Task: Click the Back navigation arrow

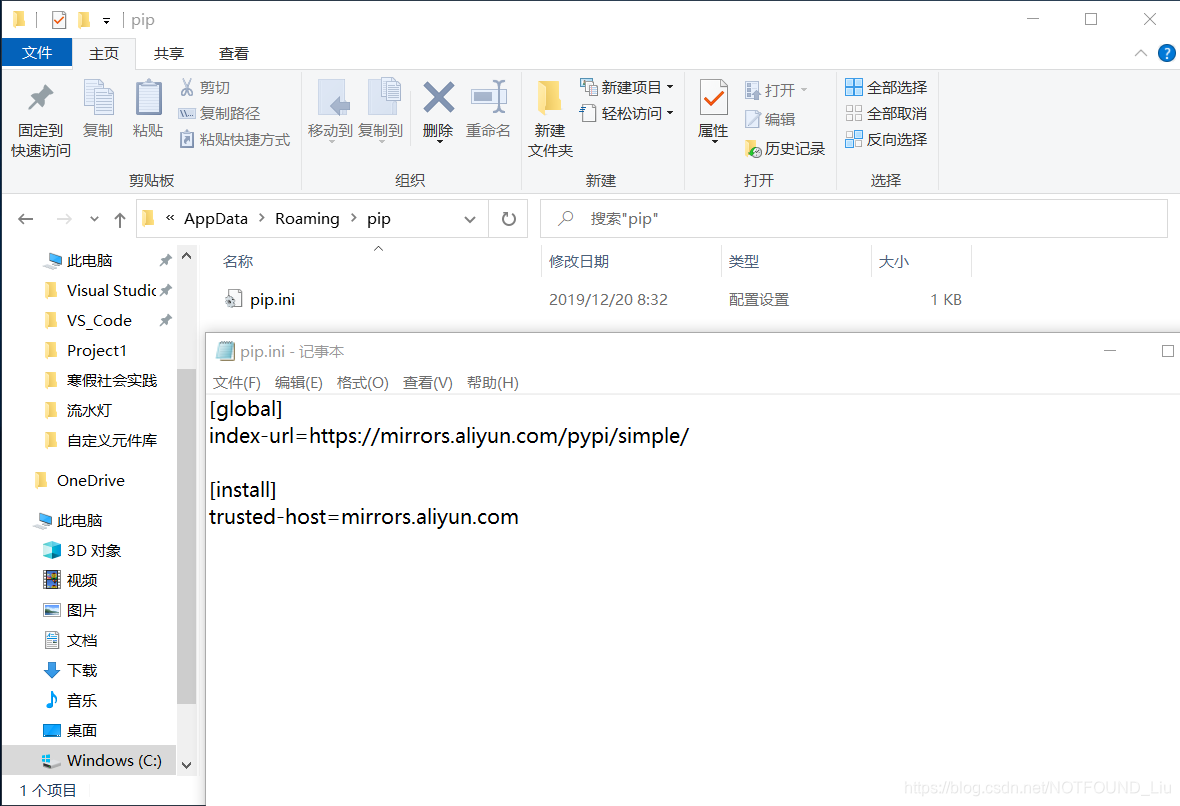Action: click(26, 219)
